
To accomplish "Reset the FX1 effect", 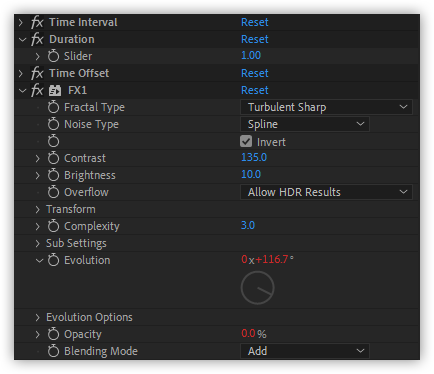I will coord(255,90).
